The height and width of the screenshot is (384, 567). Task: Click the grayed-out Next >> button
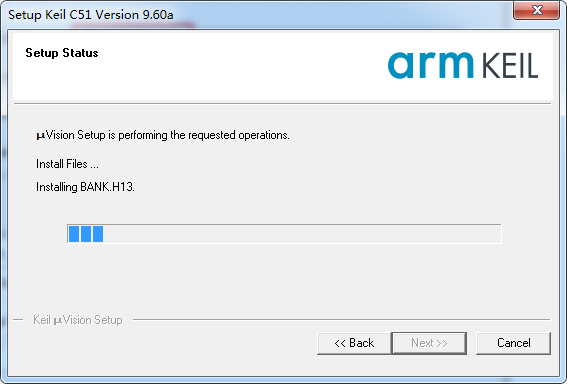(x=429, y=343)
